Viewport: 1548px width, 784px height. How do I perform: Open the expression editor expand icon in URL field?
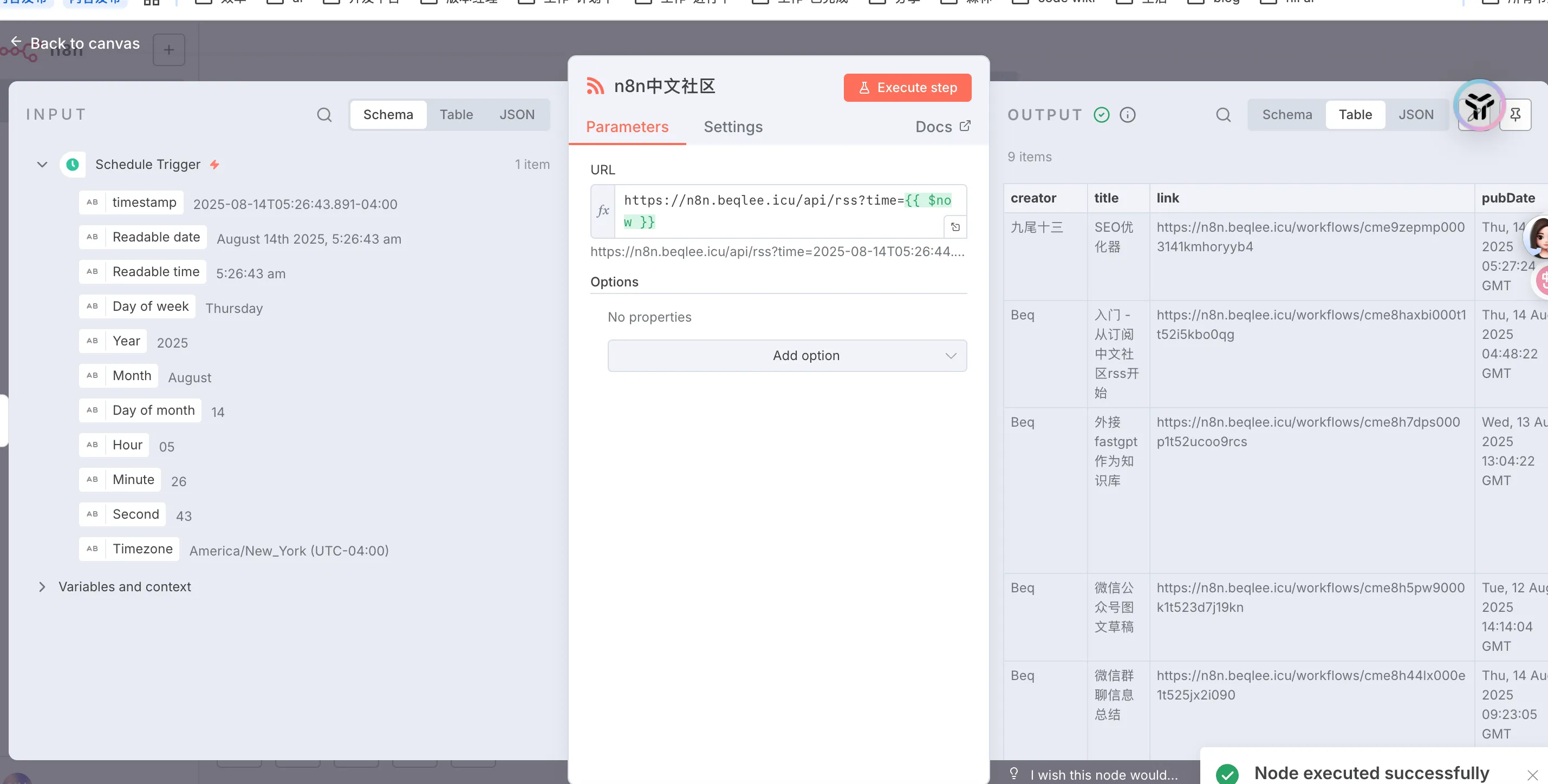(955, 227)
